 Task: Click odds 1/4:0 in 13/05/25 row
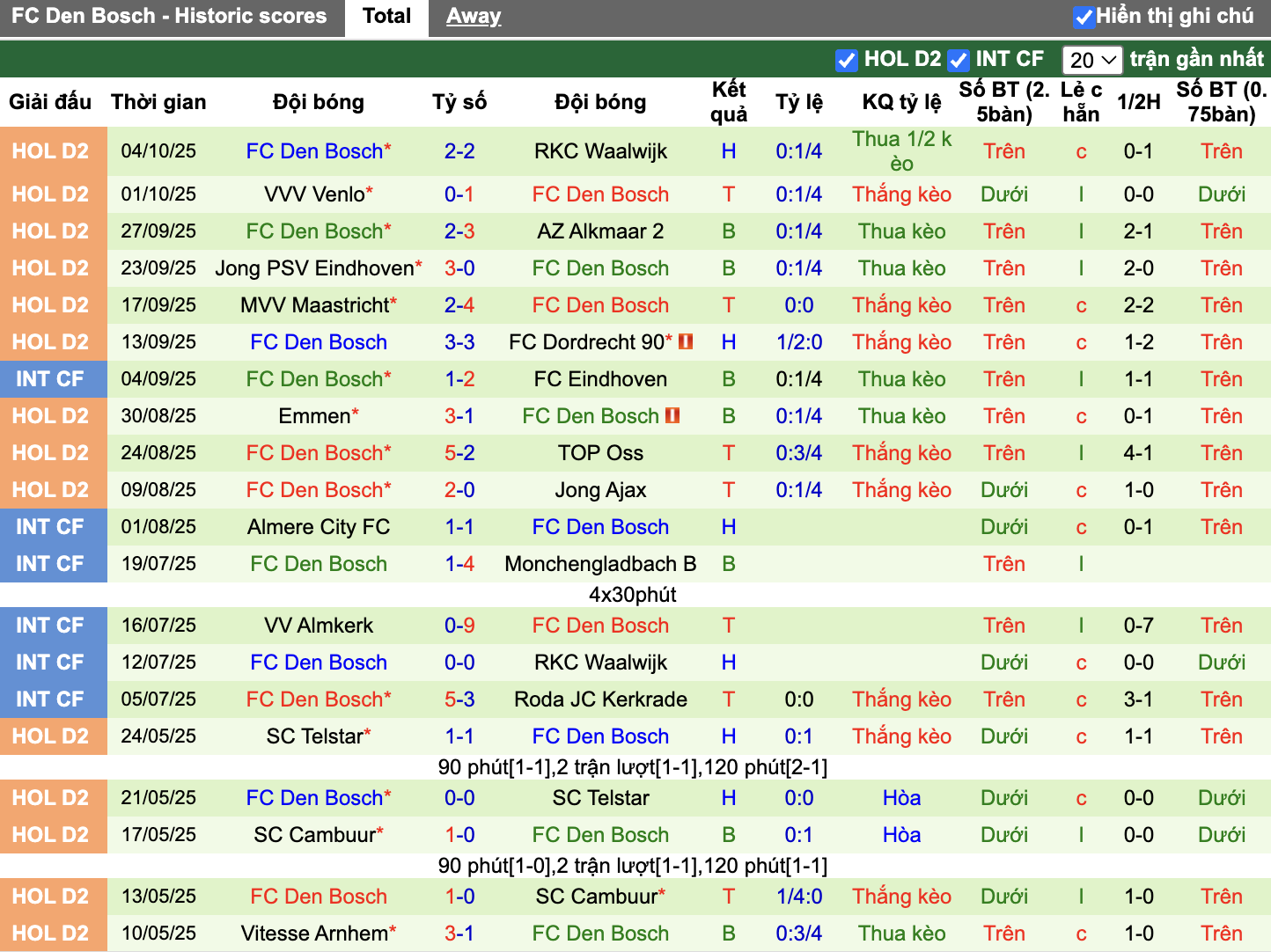tap(799, 897)
